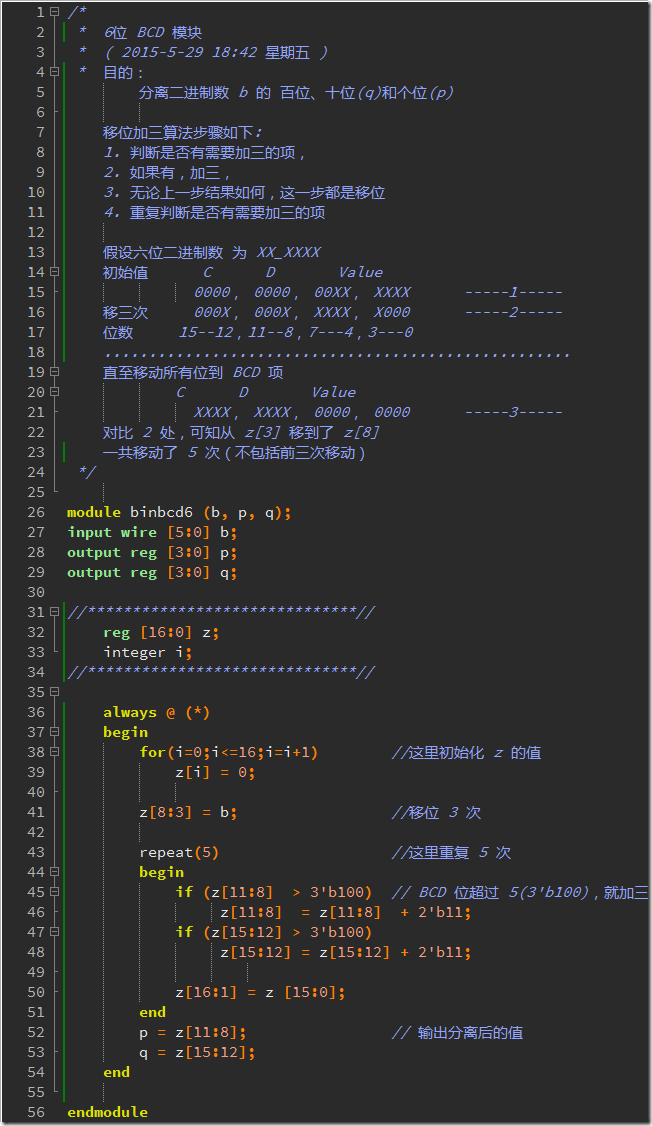The height and width of the screenshot is (1126, 652).
Task: Click the 'for(i=0;i<=16;i=i+1)' loop header
Action: 228,752
